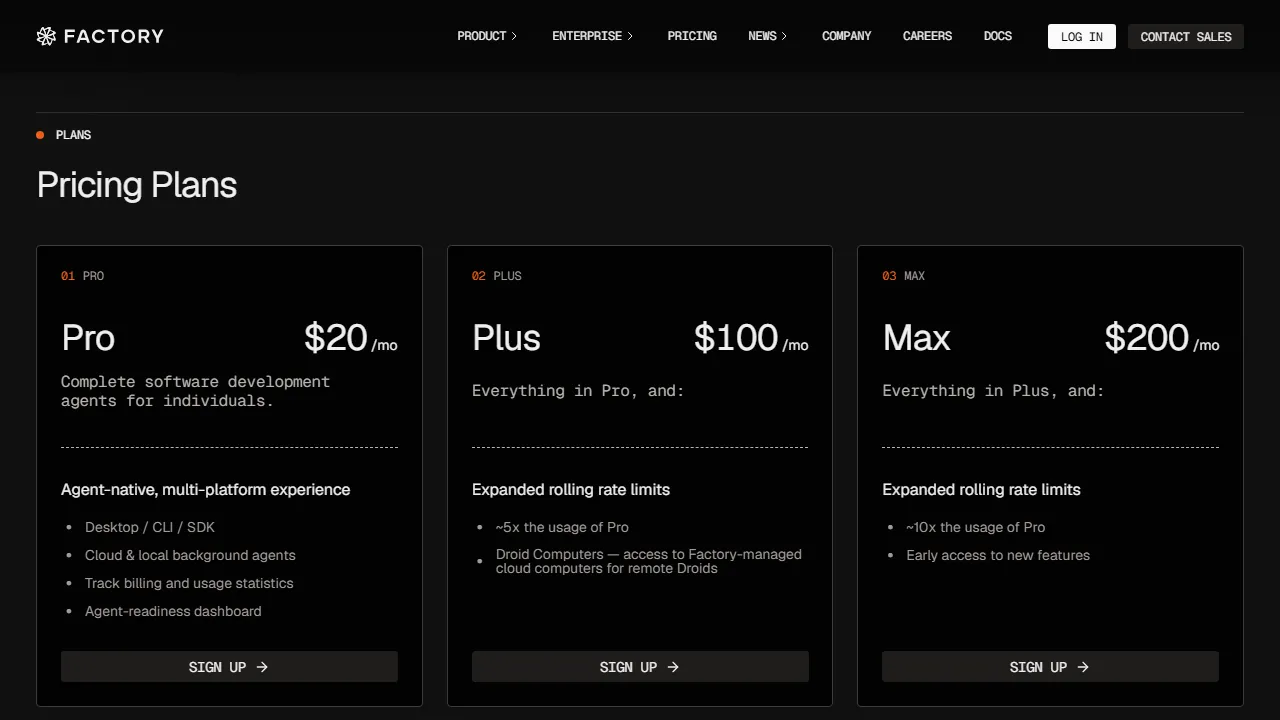Go to the Pricing page
Image resolution: width=1280 pixels, height=720 pixels.
pyautogui.click(x=692, y=36)
